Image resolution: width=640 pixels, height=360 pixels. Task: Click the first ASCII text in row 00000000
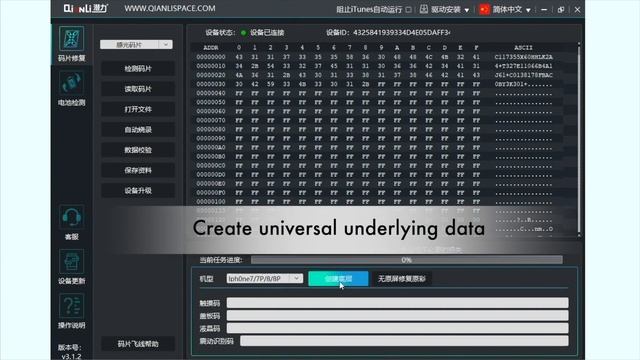click(523, 57)
